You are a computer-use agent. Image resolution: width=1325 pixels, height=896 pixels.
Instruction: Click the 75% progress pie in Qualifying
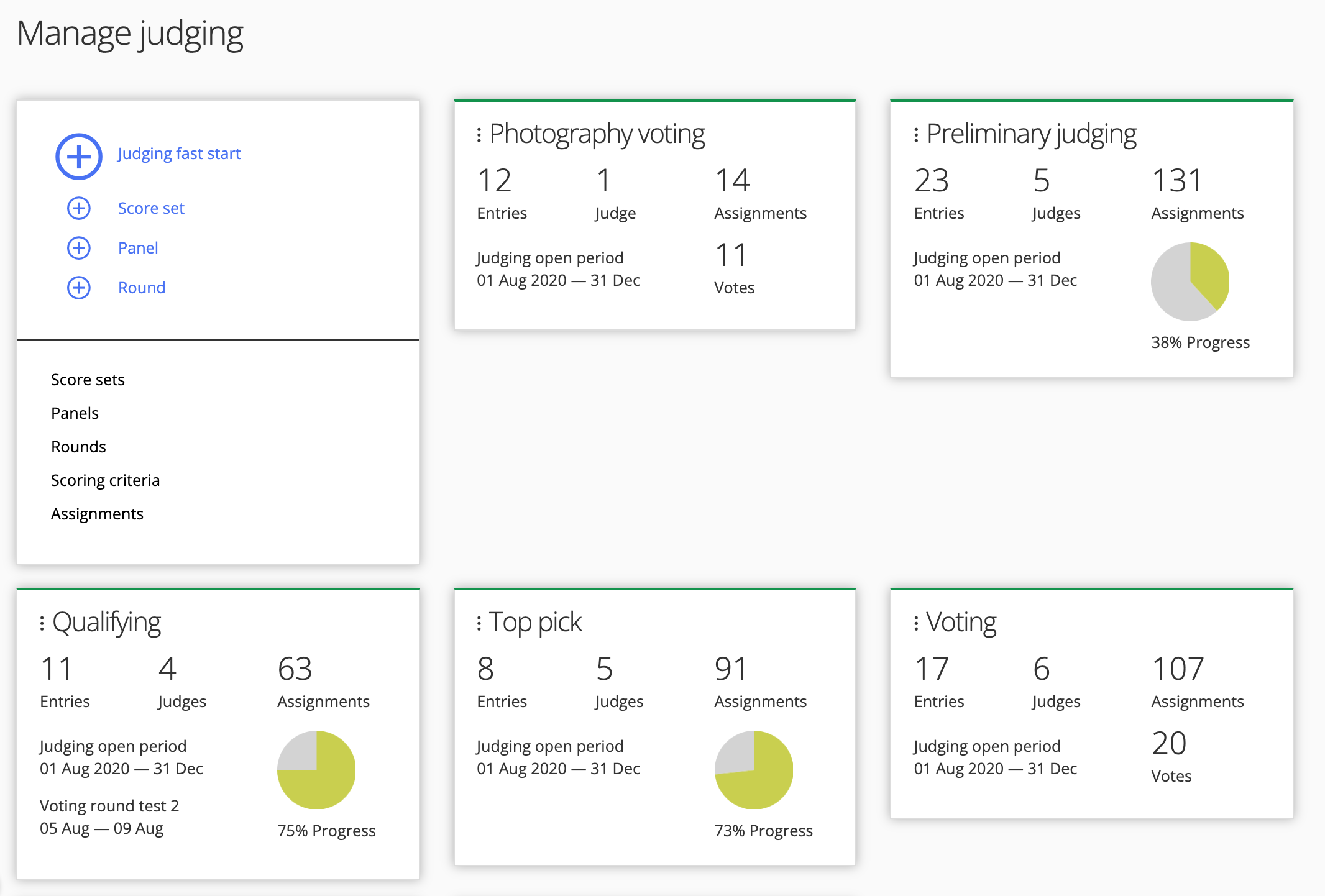[x=316, y=770]
